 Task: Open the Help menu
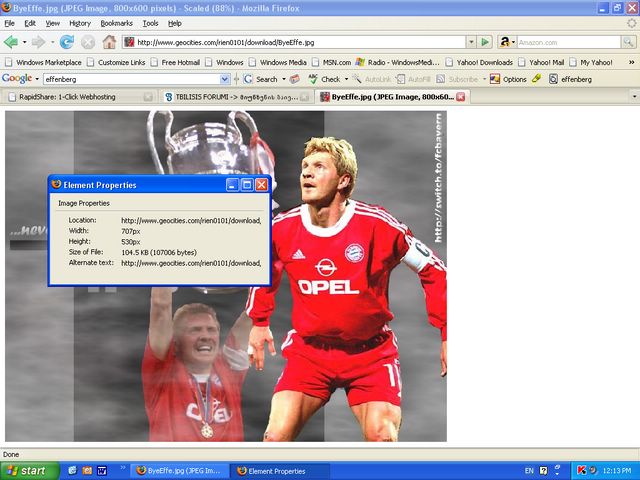tap(175, 23)
